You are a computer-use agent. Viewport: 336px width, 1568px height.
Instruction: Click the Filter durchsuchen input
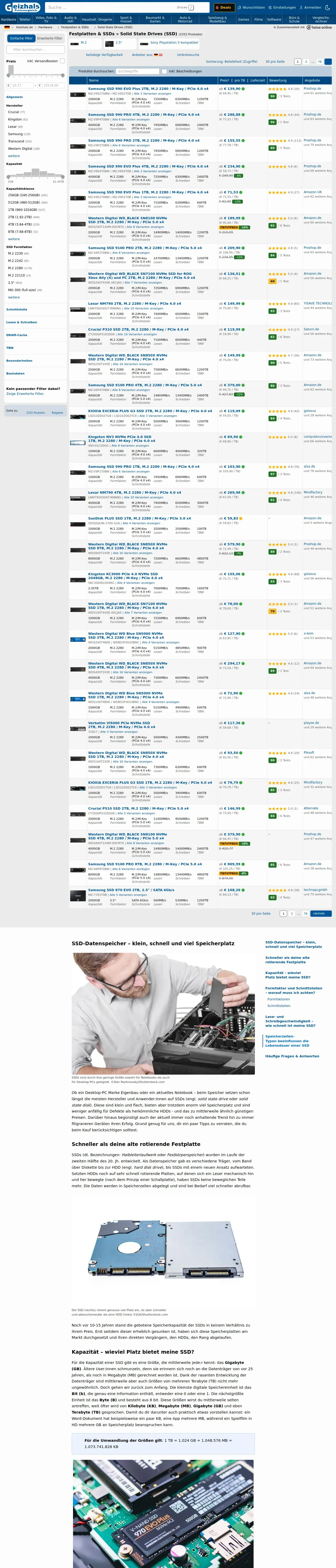35,49
